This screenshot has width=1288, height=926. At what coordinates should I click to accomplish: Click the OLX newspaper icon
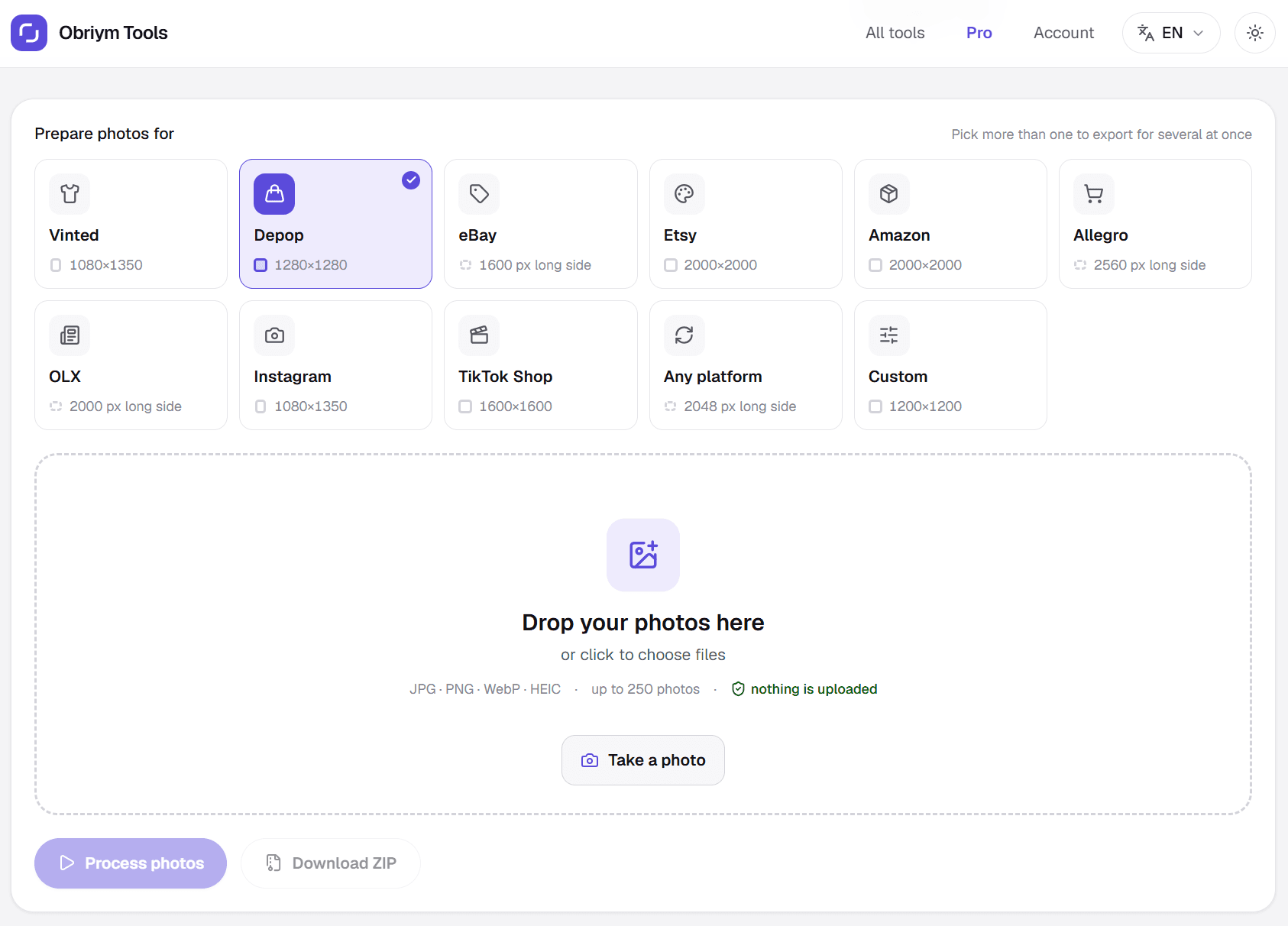tap(70, 335)
